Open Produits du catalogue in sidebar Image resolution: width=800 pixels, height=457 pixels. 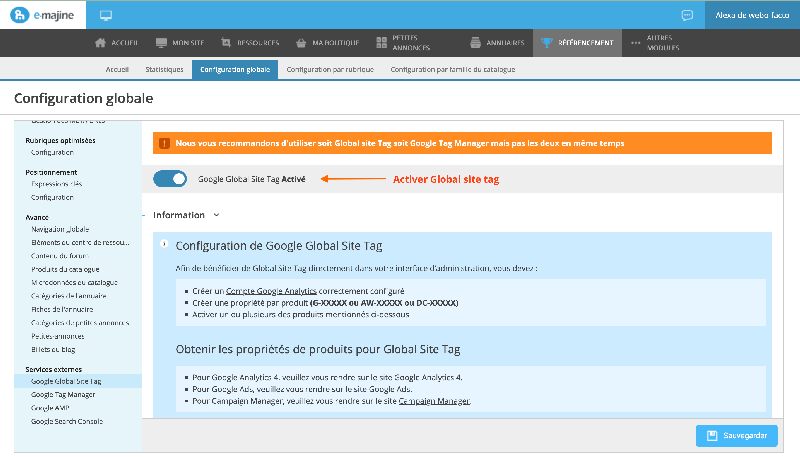tap(65, 269)
